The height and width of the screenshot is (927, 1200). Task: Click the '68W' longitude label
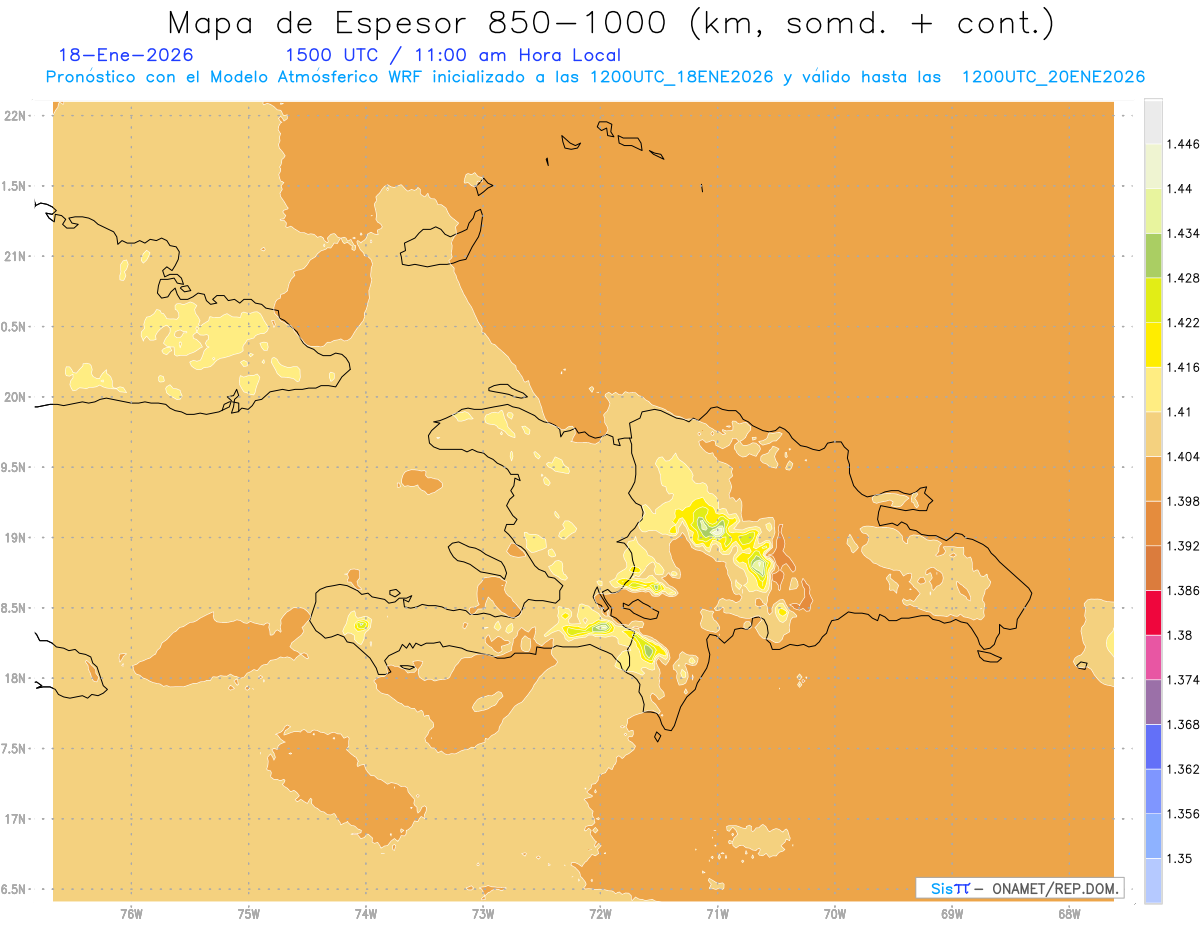1069,913
